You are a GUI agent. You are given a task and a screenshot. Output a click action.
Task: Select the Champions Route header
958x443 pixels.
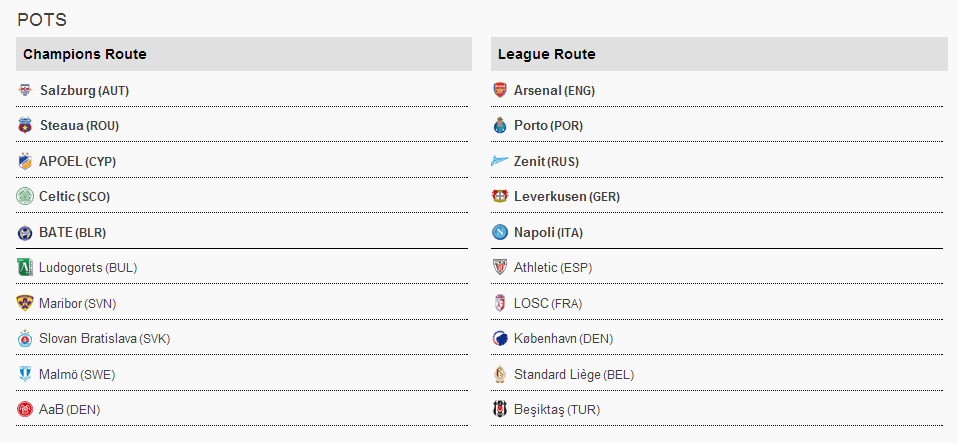click(x=85, y=54)
